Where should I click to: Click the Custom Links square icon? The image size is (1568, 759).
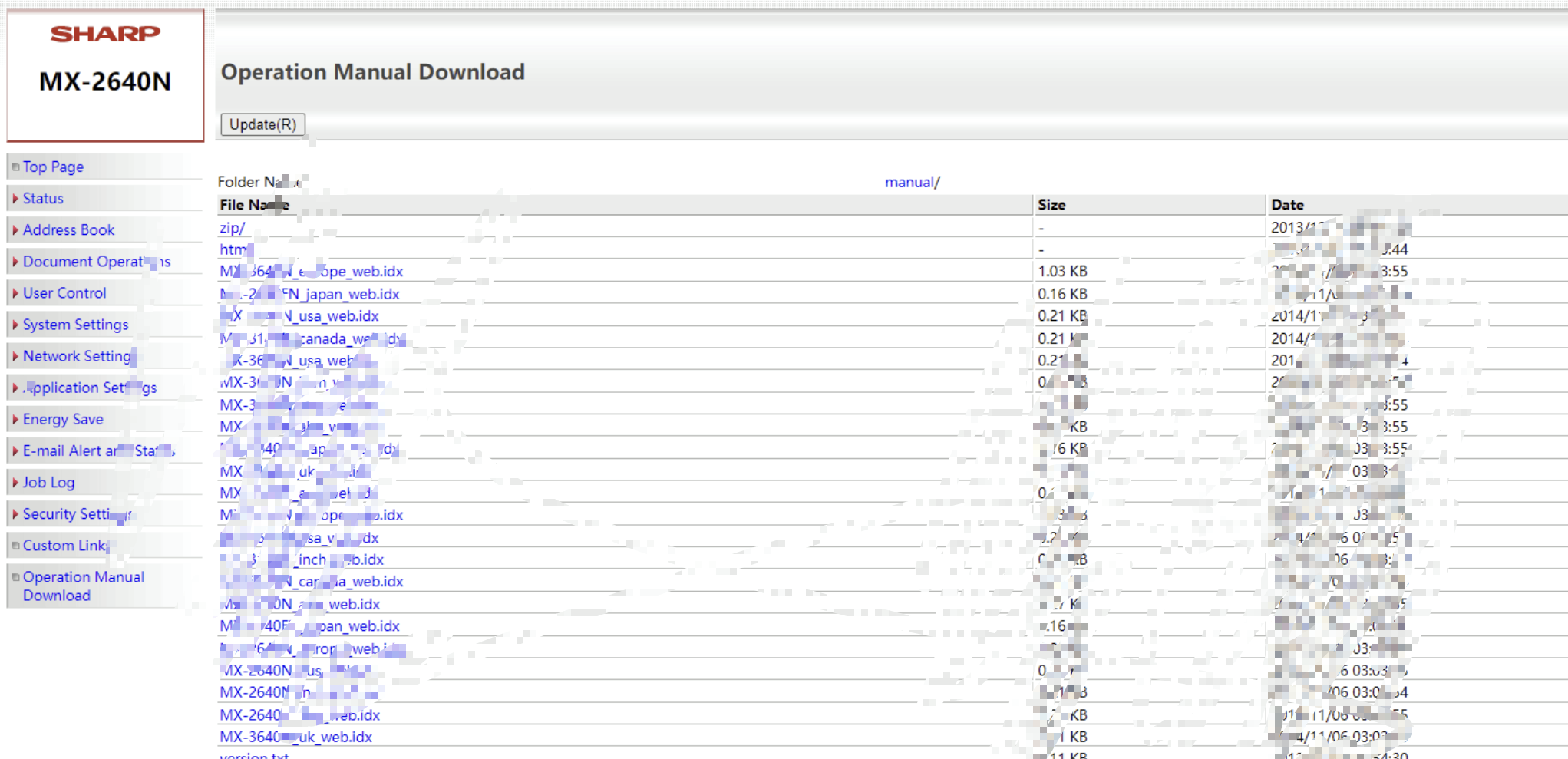pos(15,546)
